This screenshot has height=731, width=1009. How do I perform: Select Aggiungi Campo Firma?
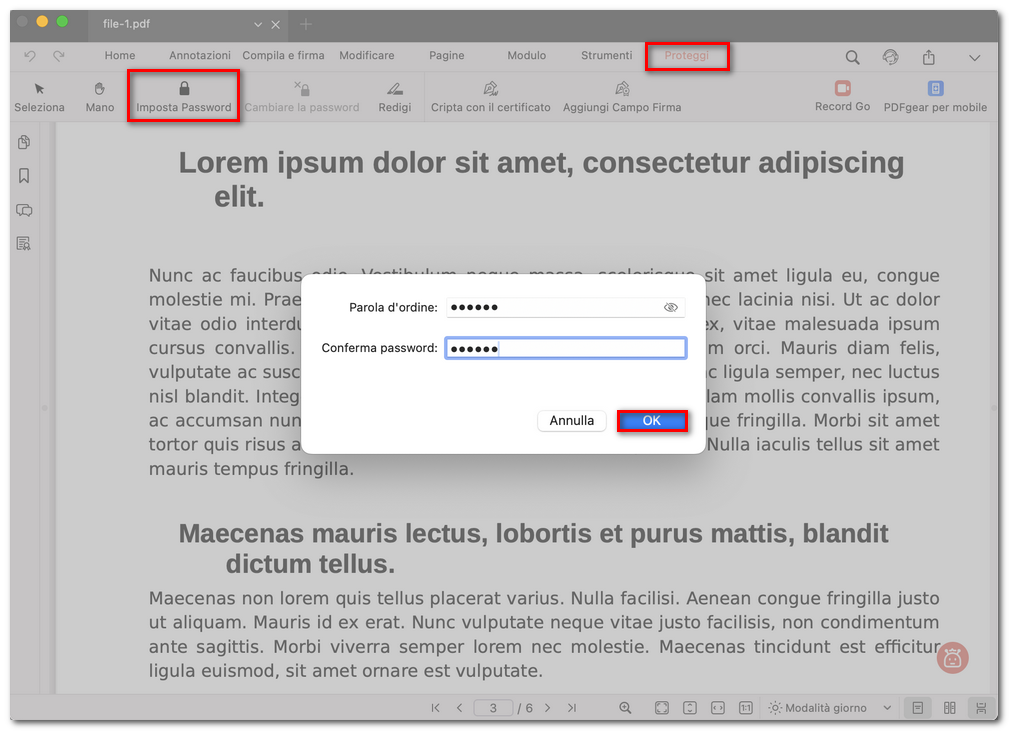coord(621,96)
